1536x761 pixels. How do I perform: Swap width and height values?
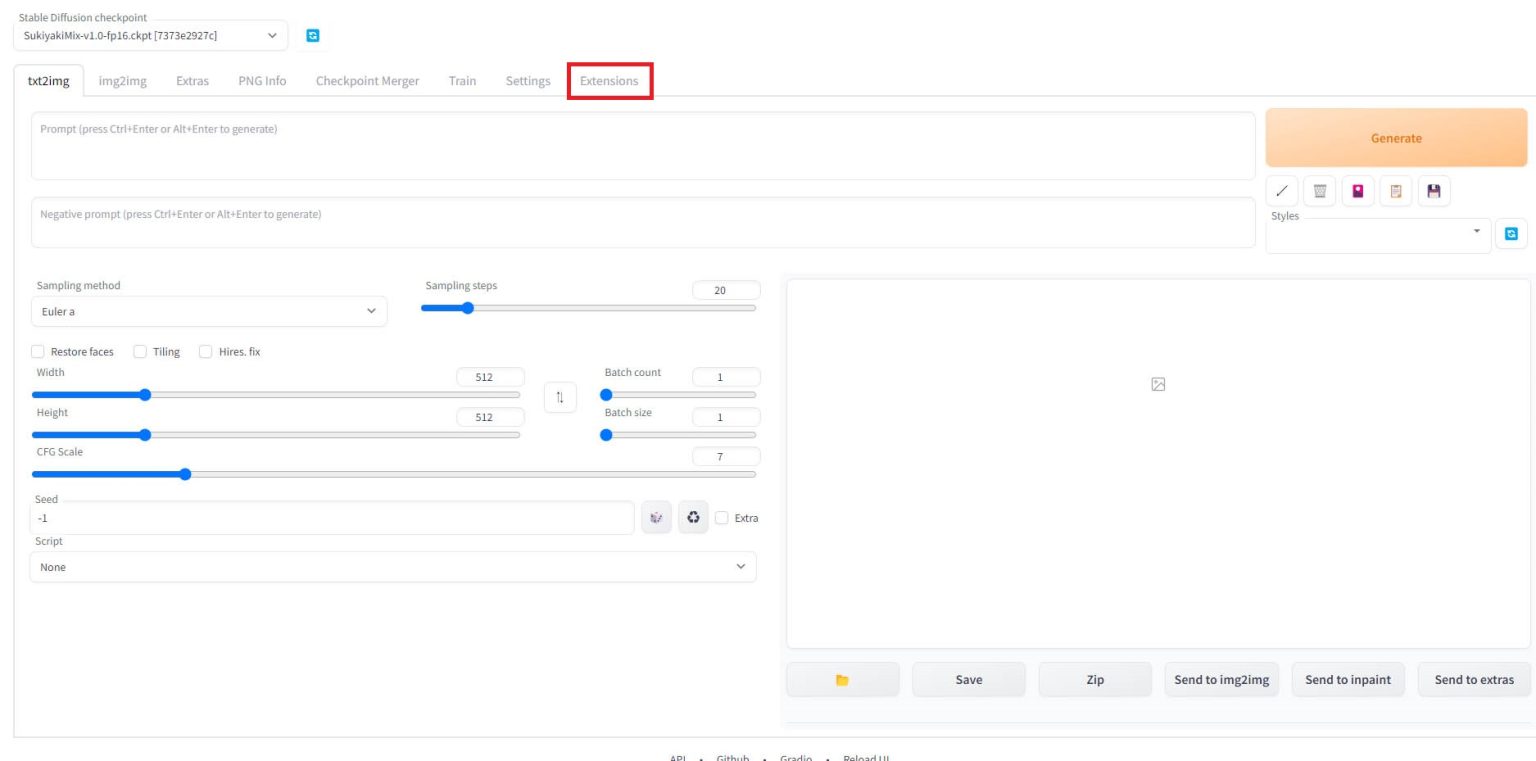tap(560, 397)
